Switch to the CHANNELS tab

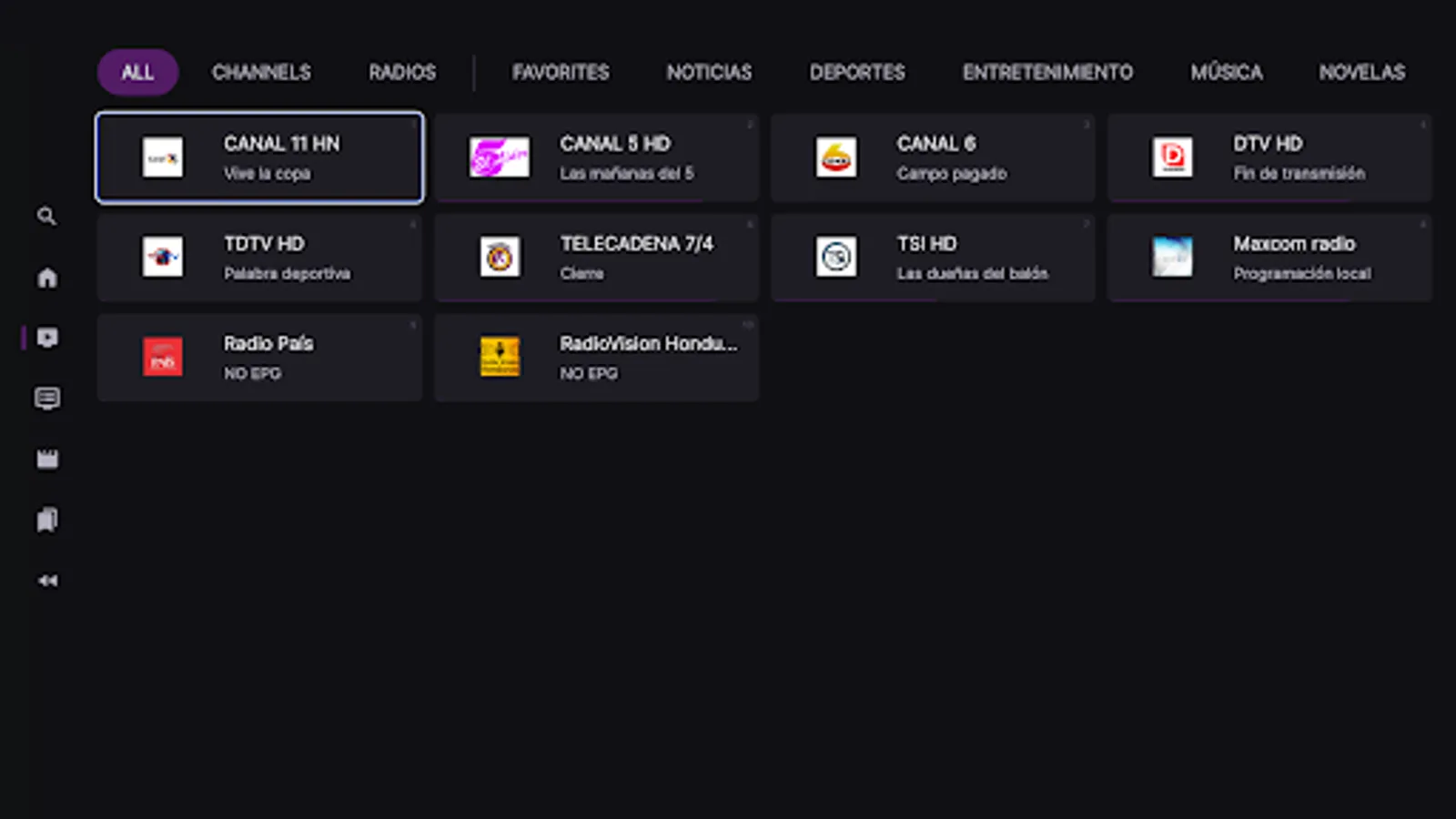[x=261, y=72]
